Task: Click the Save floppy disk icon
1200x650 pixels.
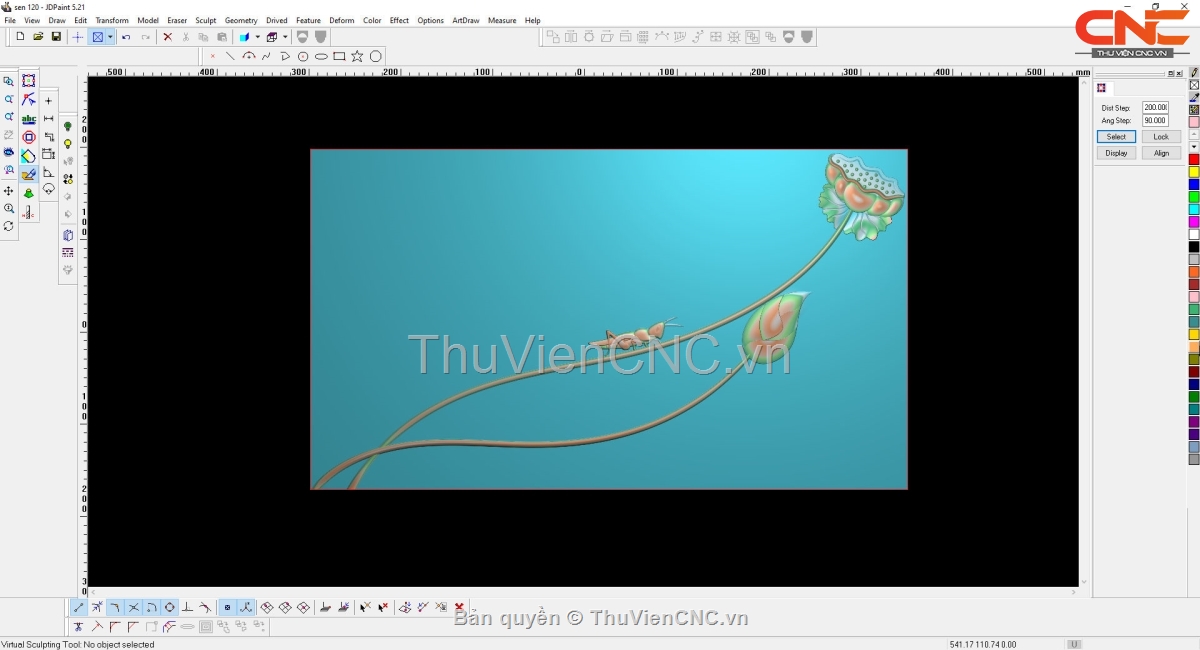Action: coord(56,37)
